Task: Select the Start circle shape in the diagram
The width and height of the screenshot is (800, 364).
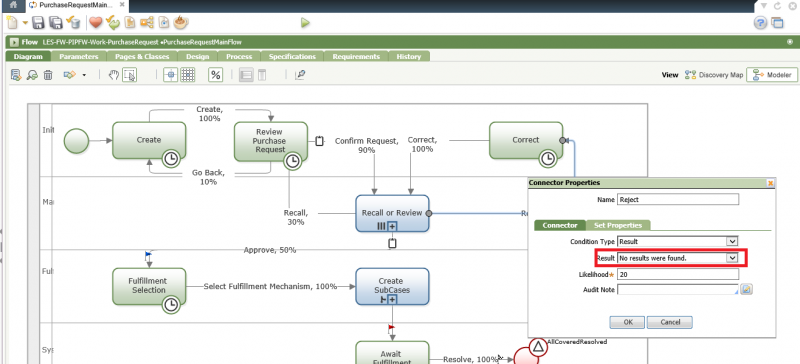Action: click(x=77, y=140)
